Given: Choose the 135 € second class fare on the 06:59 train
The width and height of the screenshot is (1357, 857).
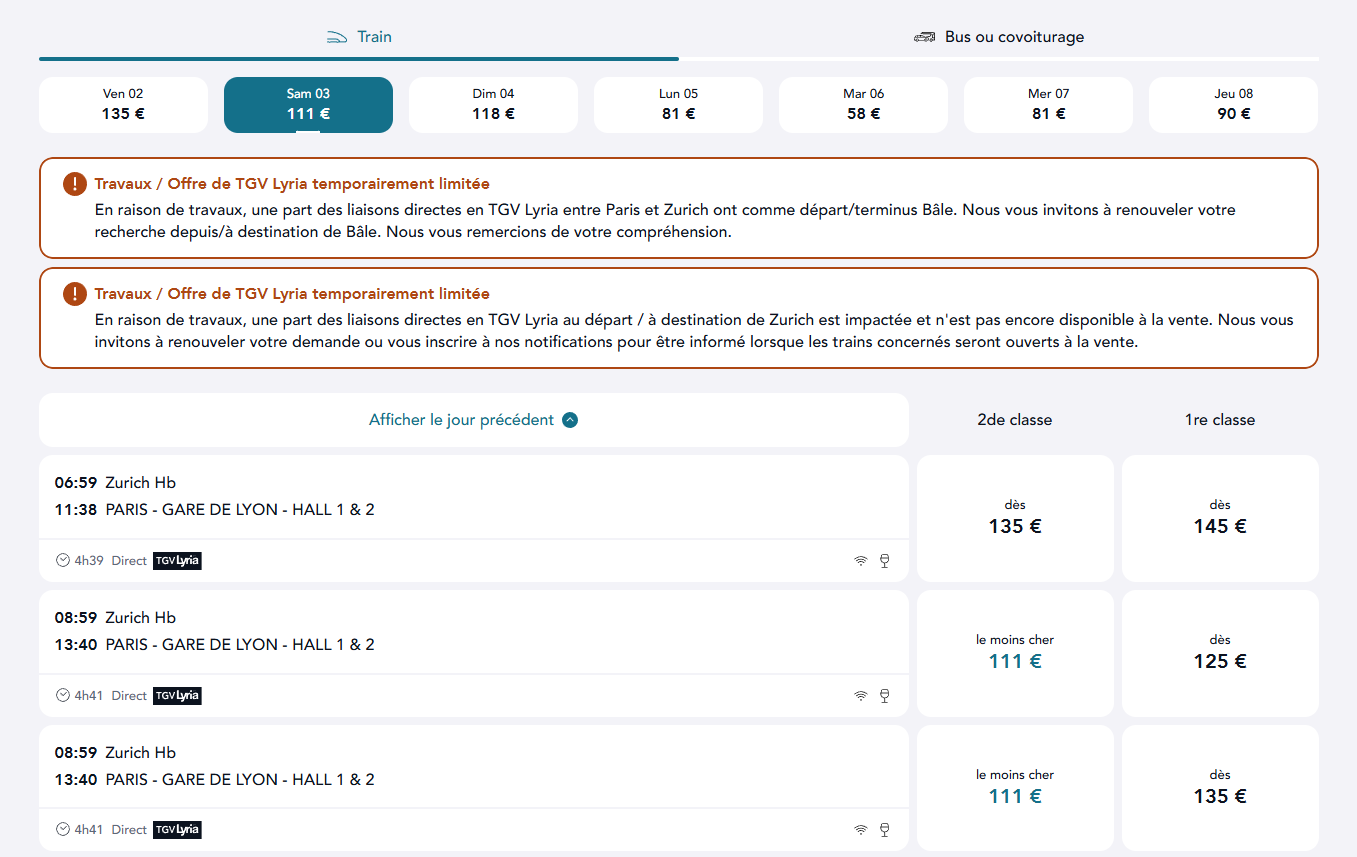Looking at the screenshot, I should pyautogui.click(x=1015, y=518).
